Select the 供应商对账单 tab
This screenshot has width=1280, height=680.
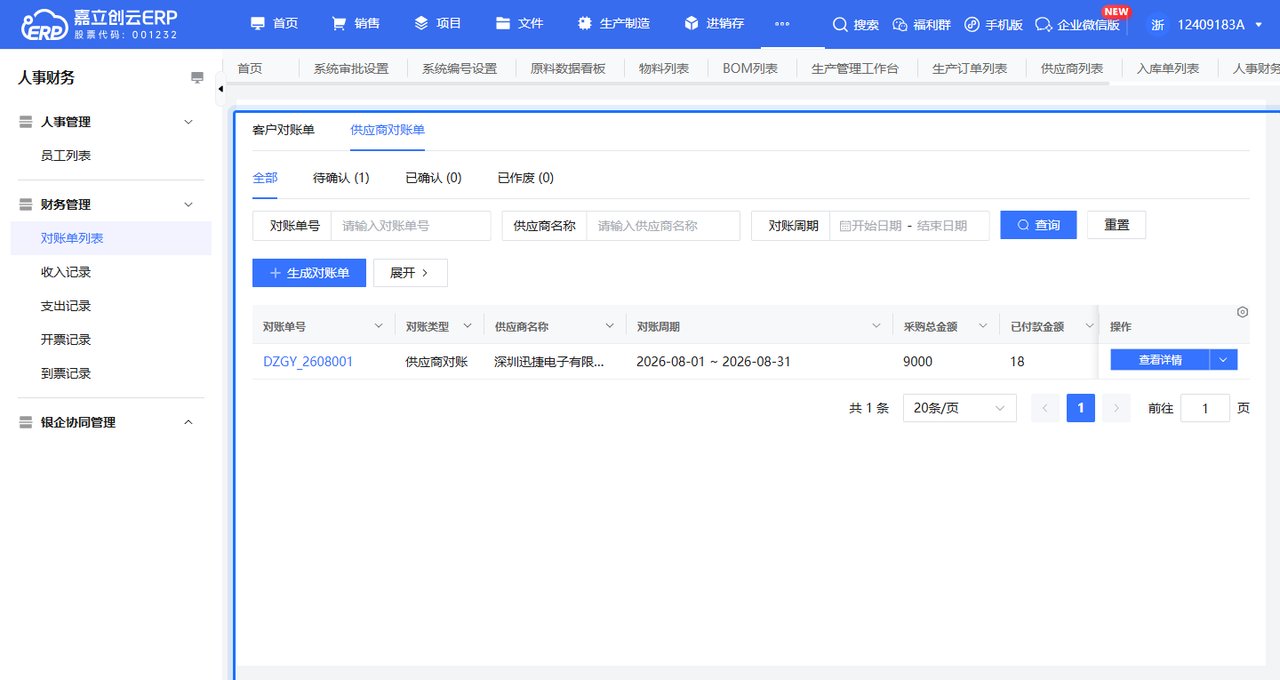pyautogui.click(x=387, y=130)
